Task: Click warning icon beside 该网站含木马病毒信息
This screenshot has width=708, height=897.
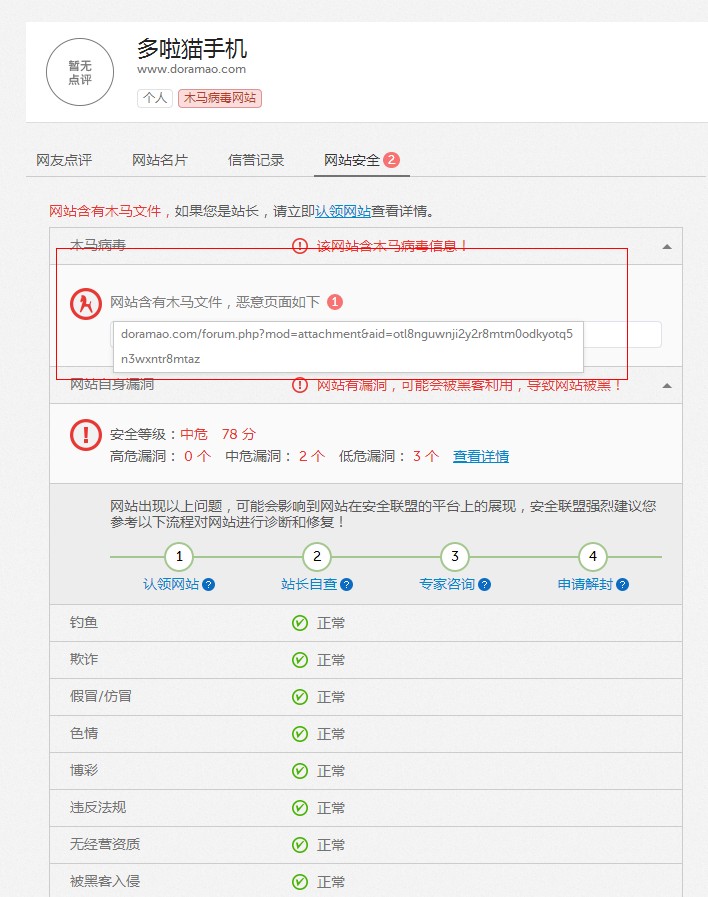Action: [x=300, y=246]
